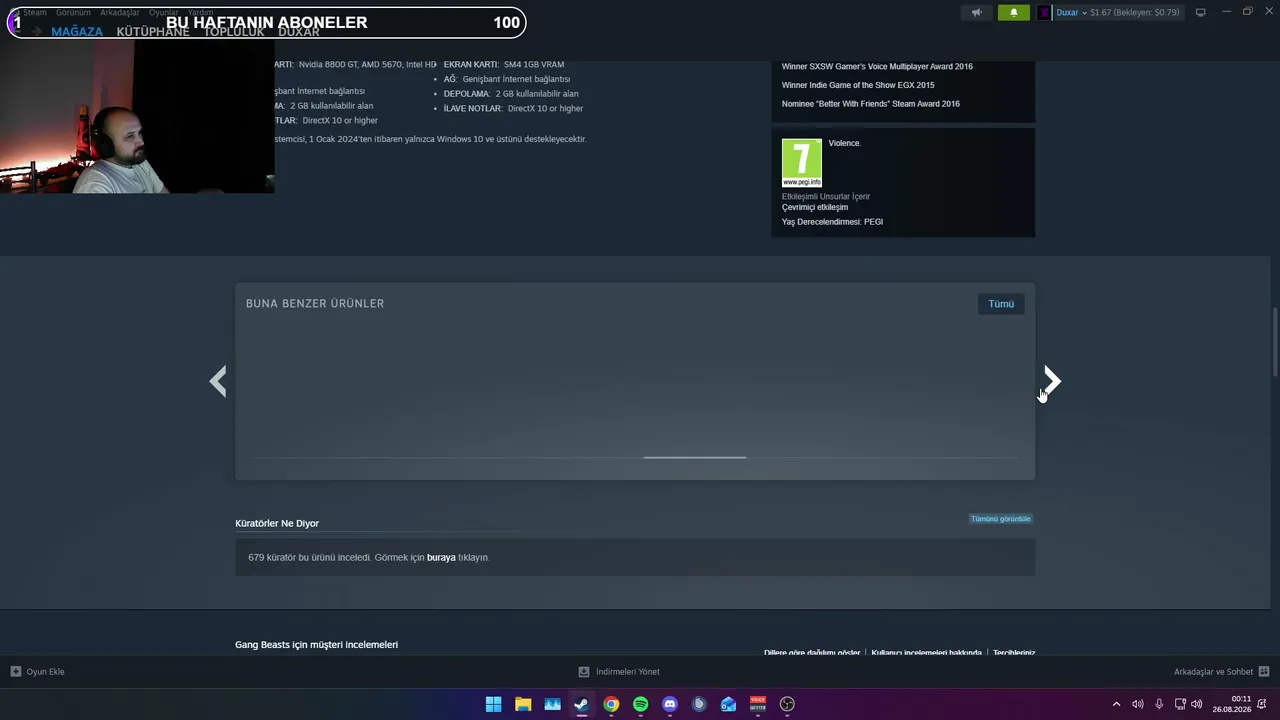Open Discord from the taskbar
The image size is (1280, 720).
pos(670,704)
